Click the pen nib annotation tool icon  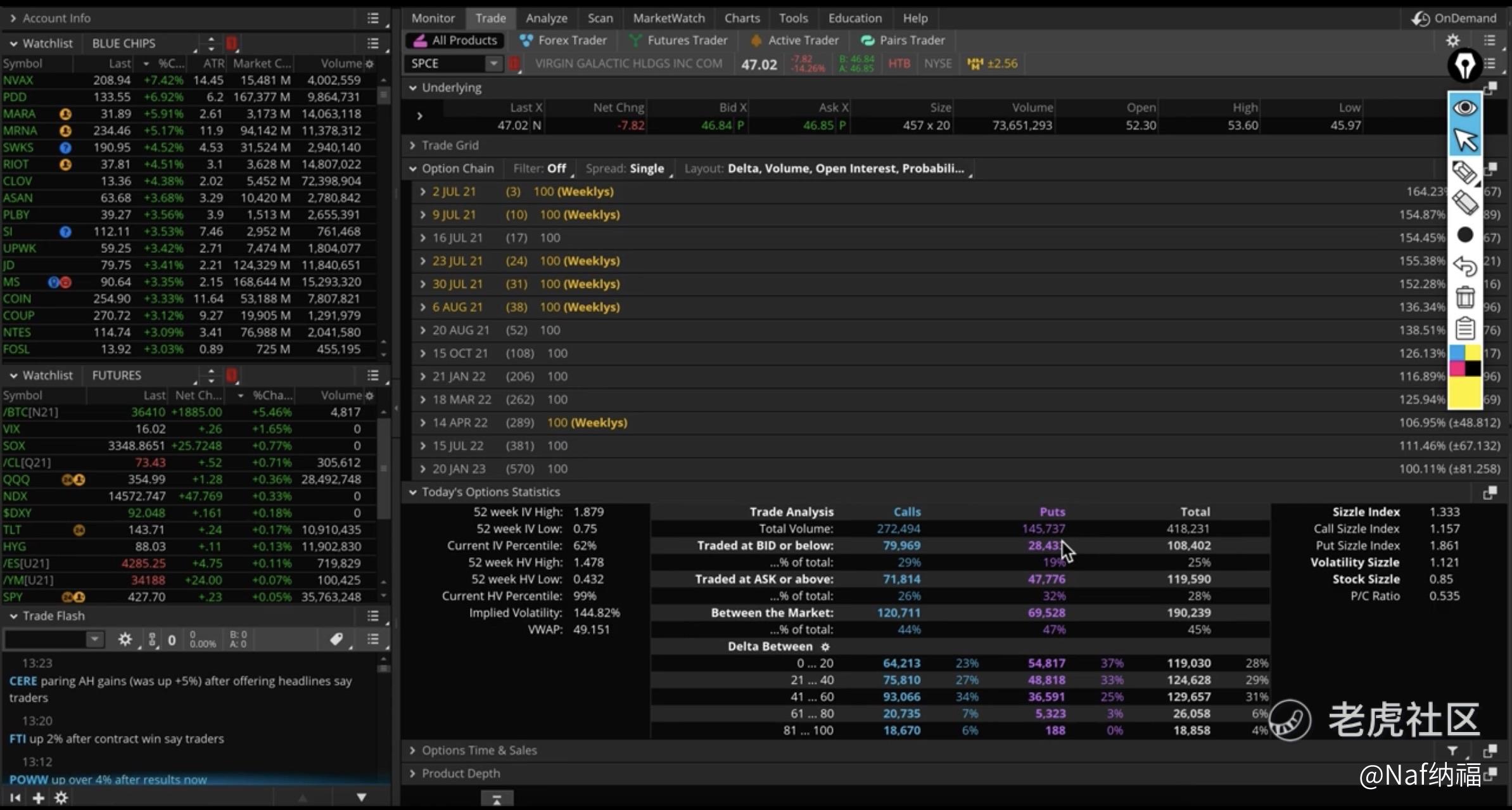(1464, 65)
